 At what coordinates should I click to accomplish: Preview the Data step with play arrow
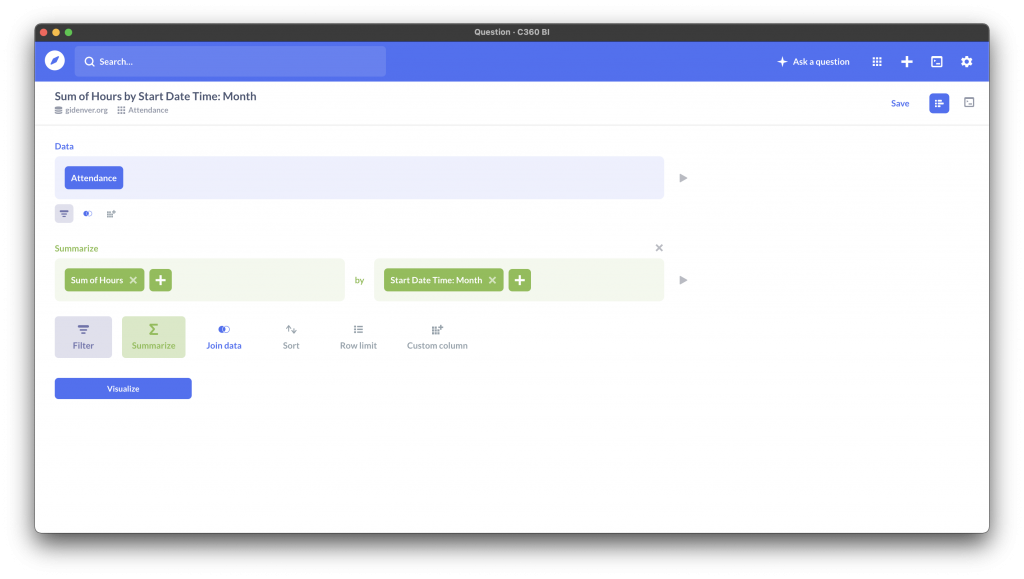click(683, 178)
